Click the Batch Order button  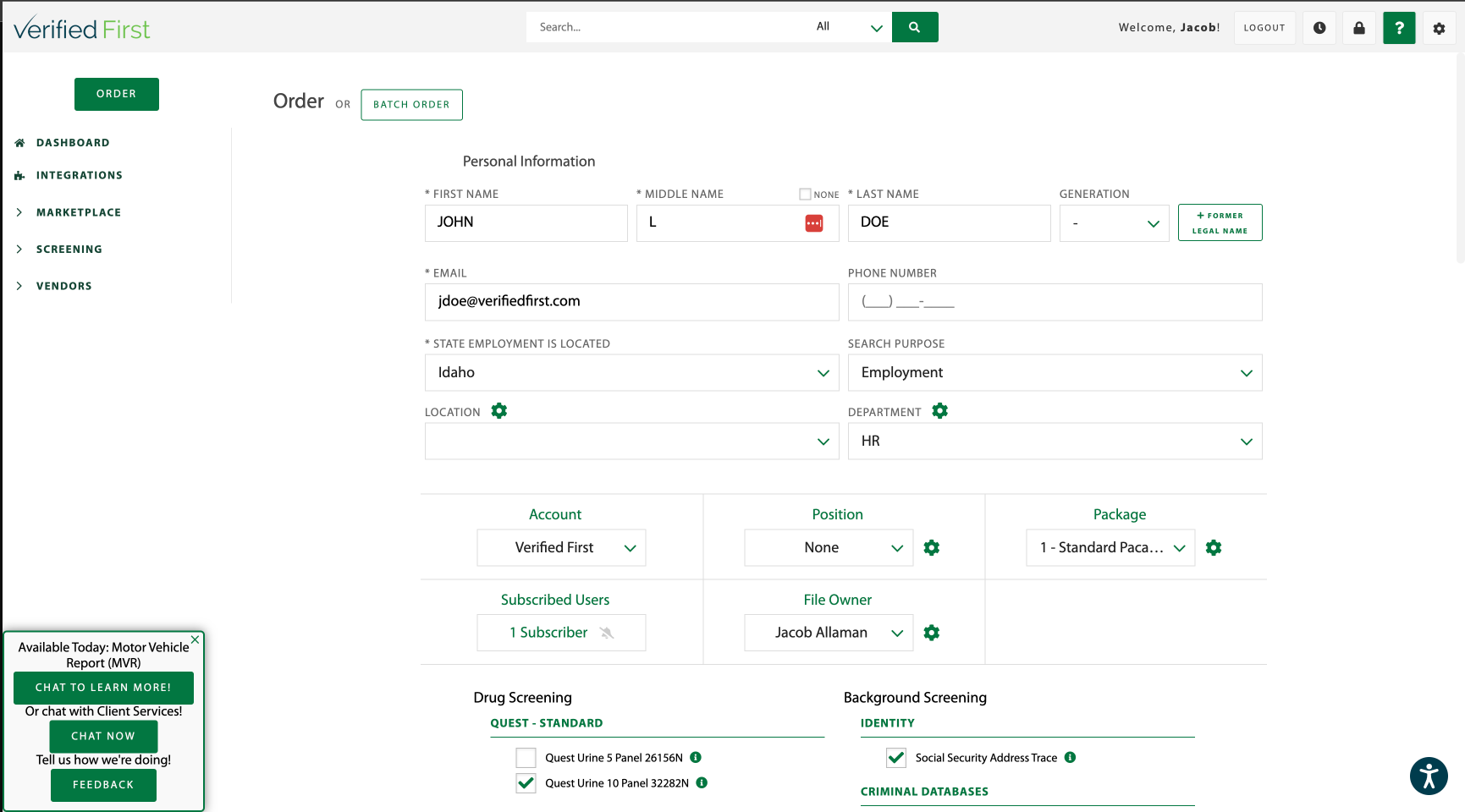411,104
